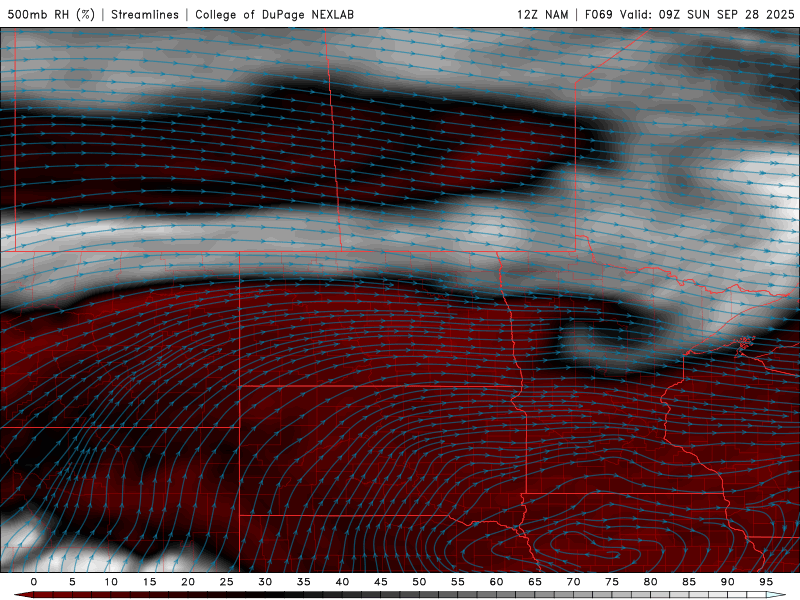Click the "Streamlines" label in header

click(145, 14)
